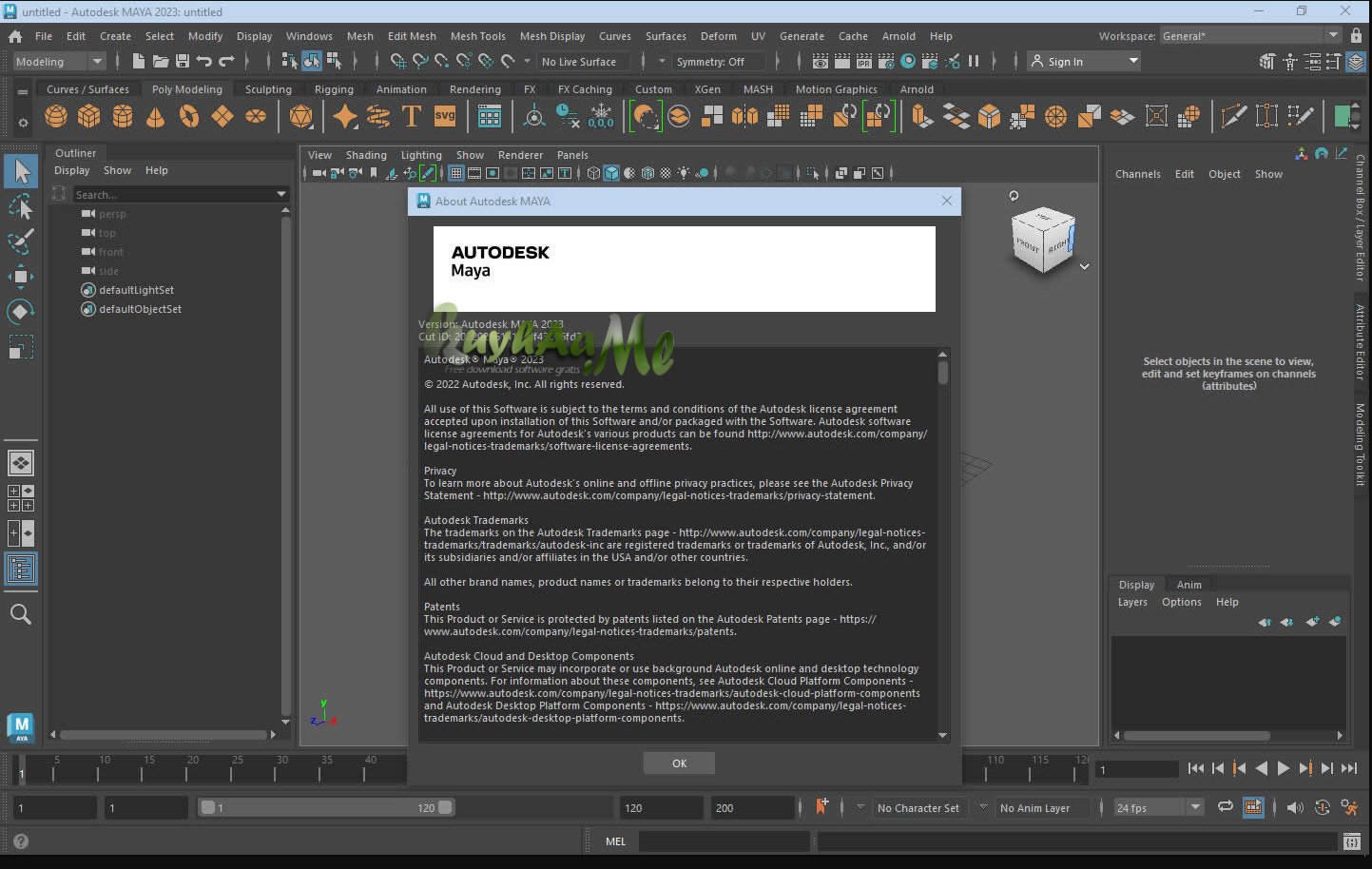Toggle single perspective view layout
The height and width of the screenshot is (869, 1372).
[21, 463]
